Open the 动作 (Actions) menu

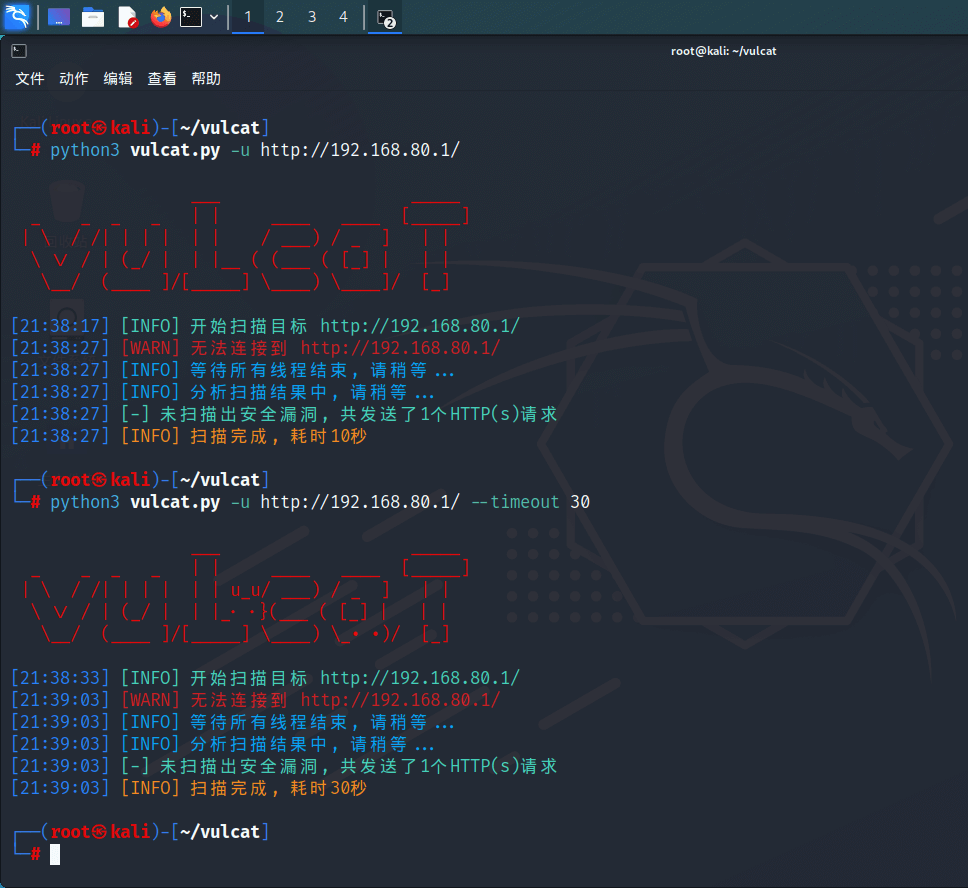[x=74, y=79]
